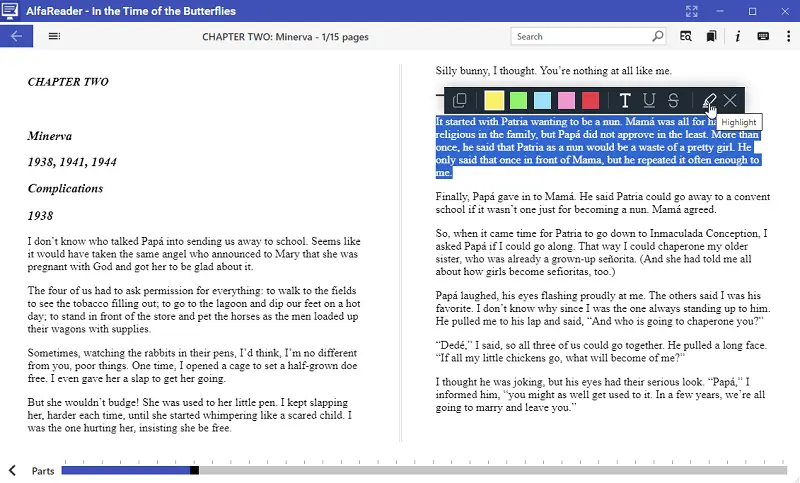Toggle underline on the selected text
800x483 pixels.
(649, 100)
